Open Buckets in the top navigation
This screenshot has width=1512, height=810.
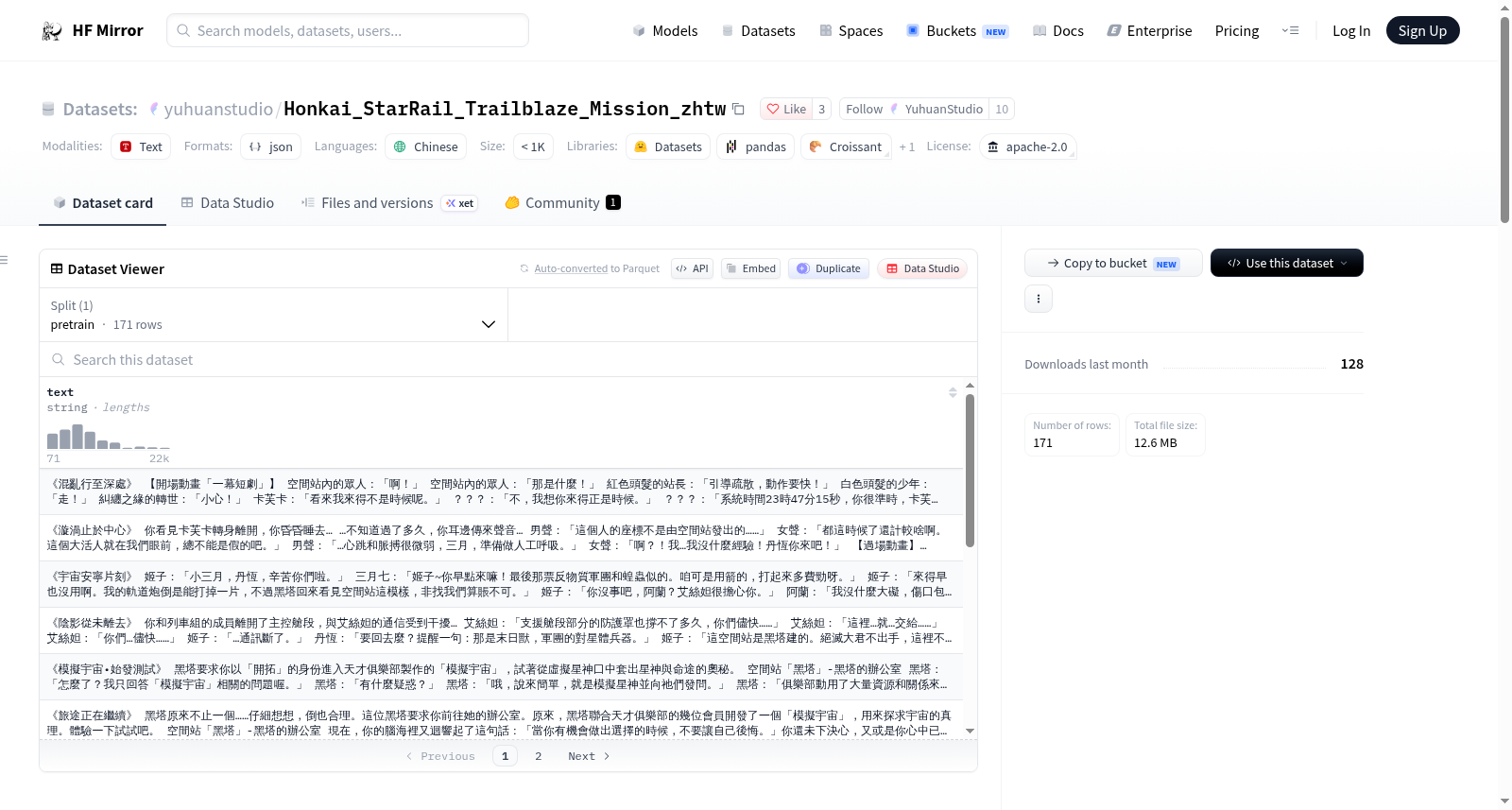point(957,31)
